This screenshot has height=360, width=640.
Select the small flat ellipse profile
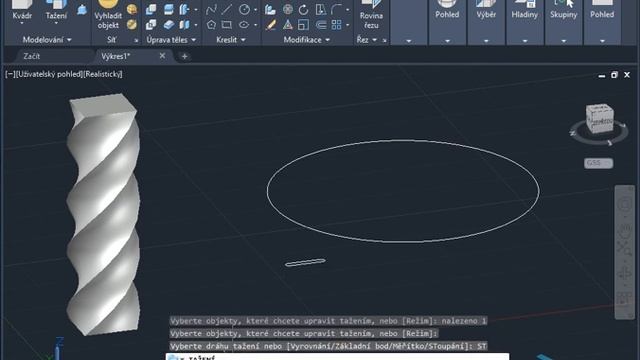coord(305,262)
